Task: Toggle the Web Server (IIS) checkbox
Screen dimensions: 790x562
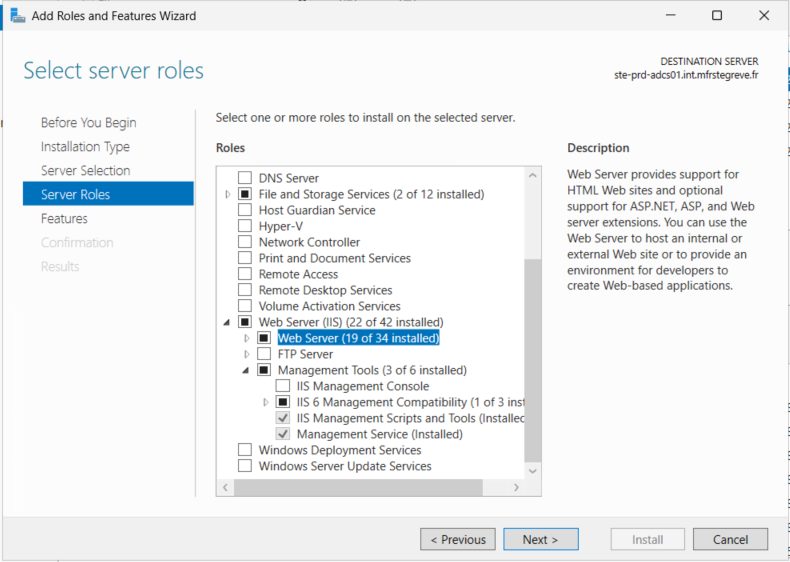Action: pyautogui.click(x=245, y=322)
